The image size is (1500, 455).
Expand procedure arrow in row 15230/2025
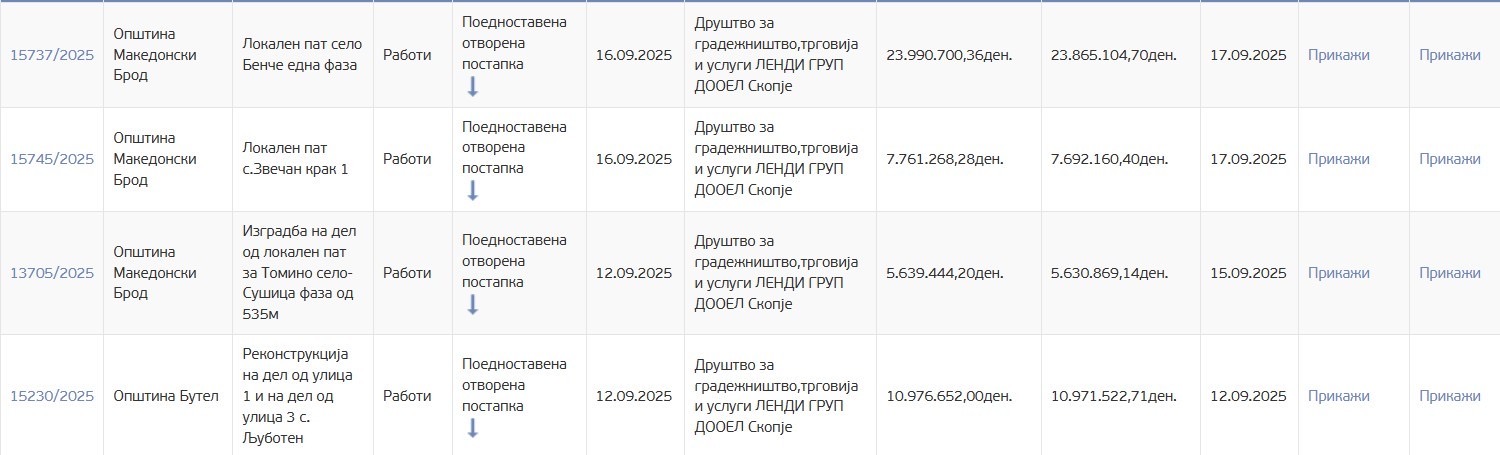[473, 428]
